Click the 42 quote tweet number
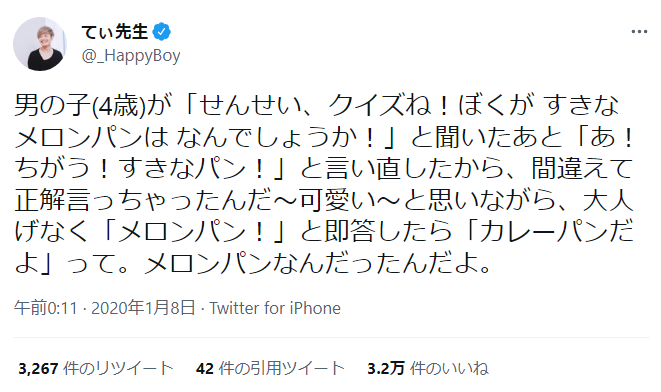 pyautogui.click(x=205, y=369)
